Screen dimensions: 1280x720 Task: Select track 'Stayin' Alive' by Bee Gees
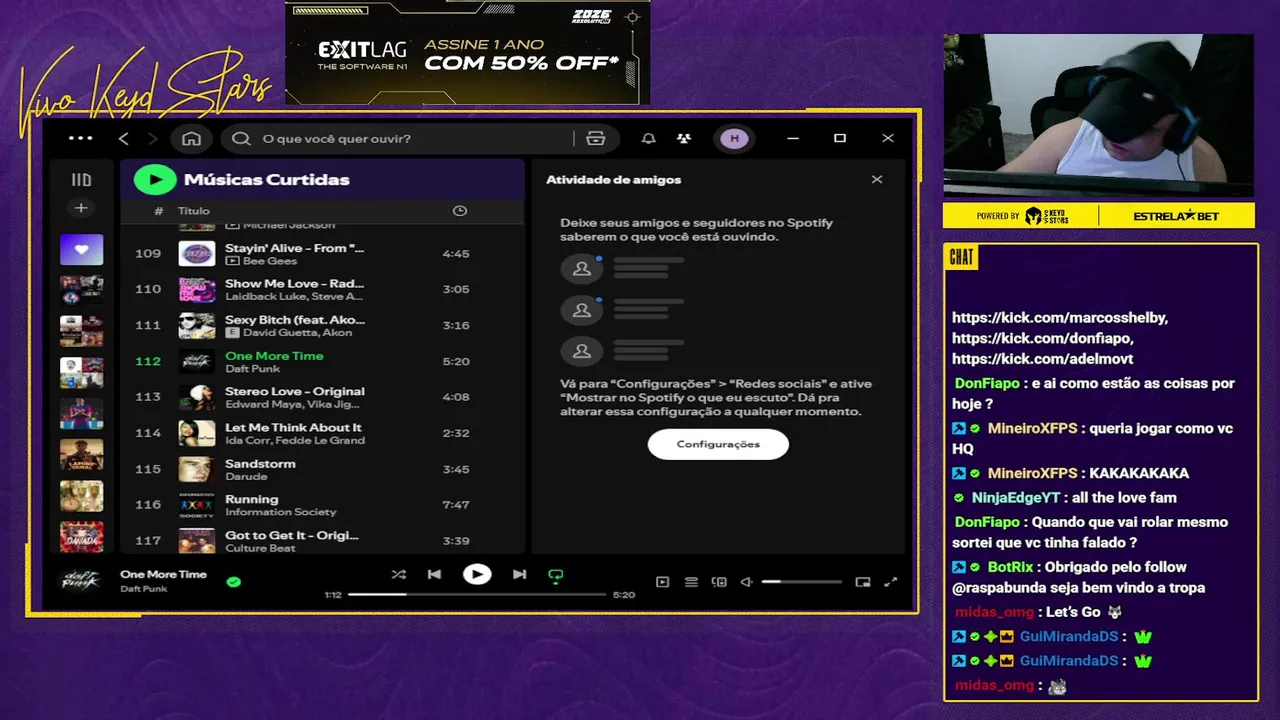(x=323, y=254)
